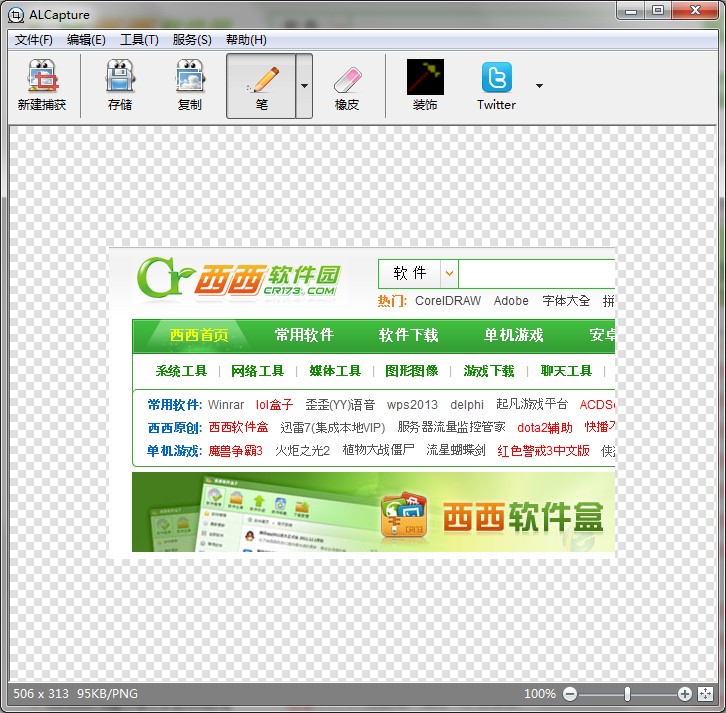The height and width of the screenshot is (713, 726).
Task: Open the dropdown arrow next to Twitter
Action: point(539,86)
